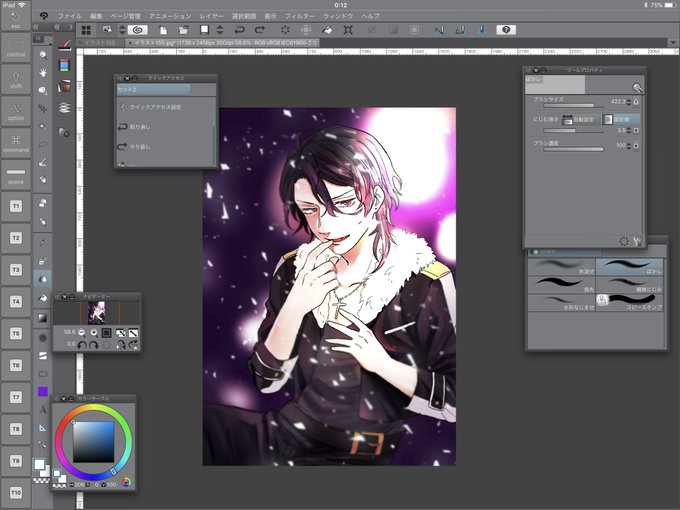Open the grid menu icon in command bar

tap(86, 30)
